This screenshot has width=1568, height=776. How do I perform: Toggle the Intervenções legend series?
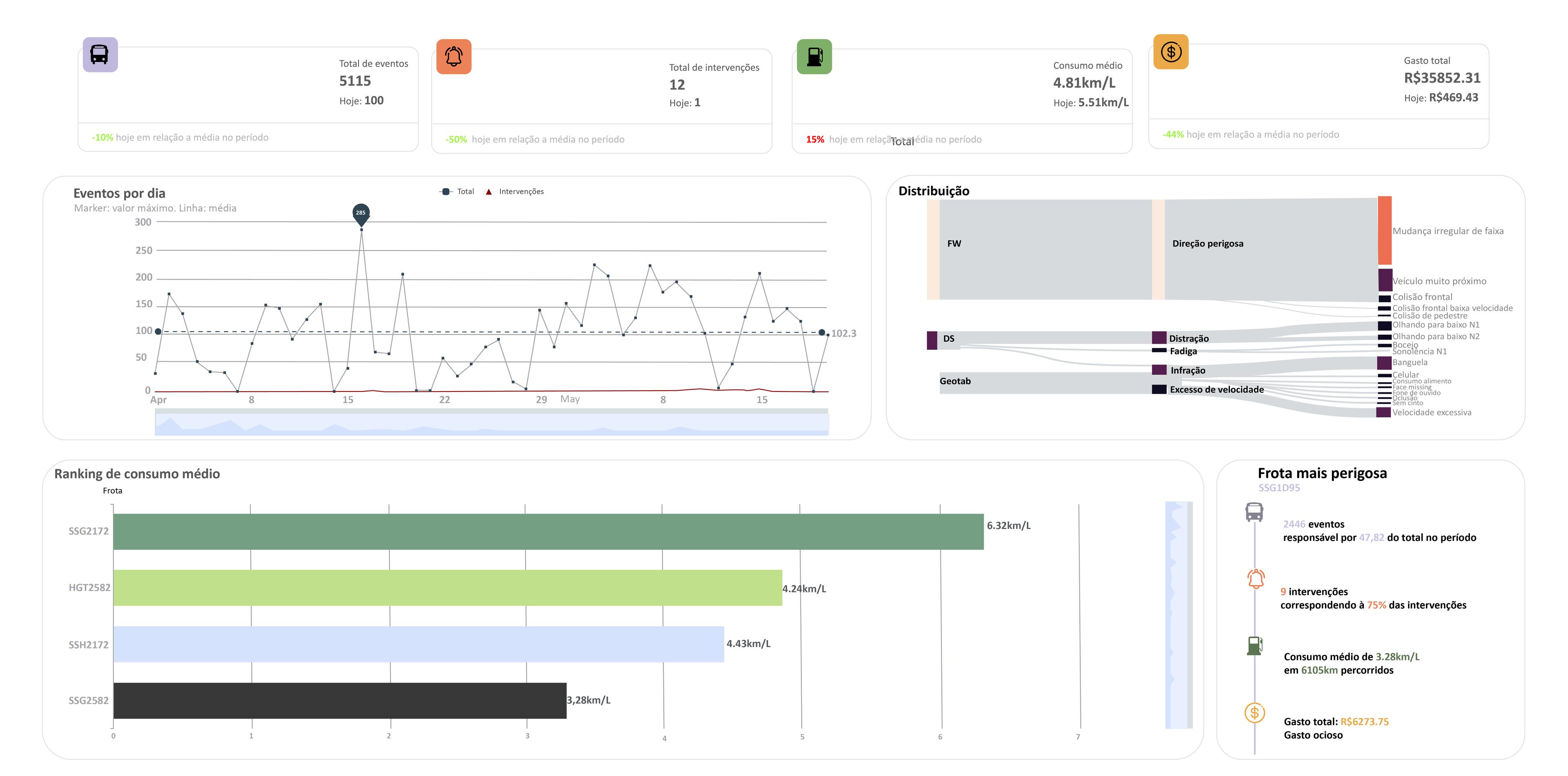[514, 192]
